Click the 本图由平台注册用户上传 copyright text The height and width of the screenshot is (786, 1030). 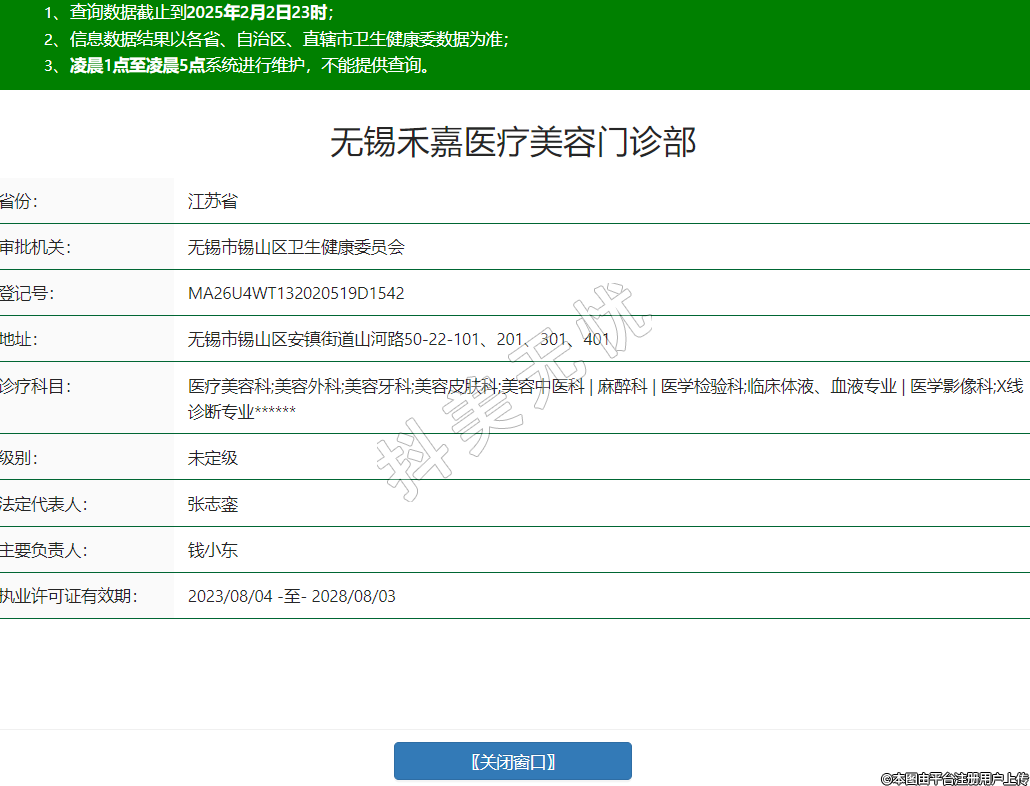(x=954, y=777)
